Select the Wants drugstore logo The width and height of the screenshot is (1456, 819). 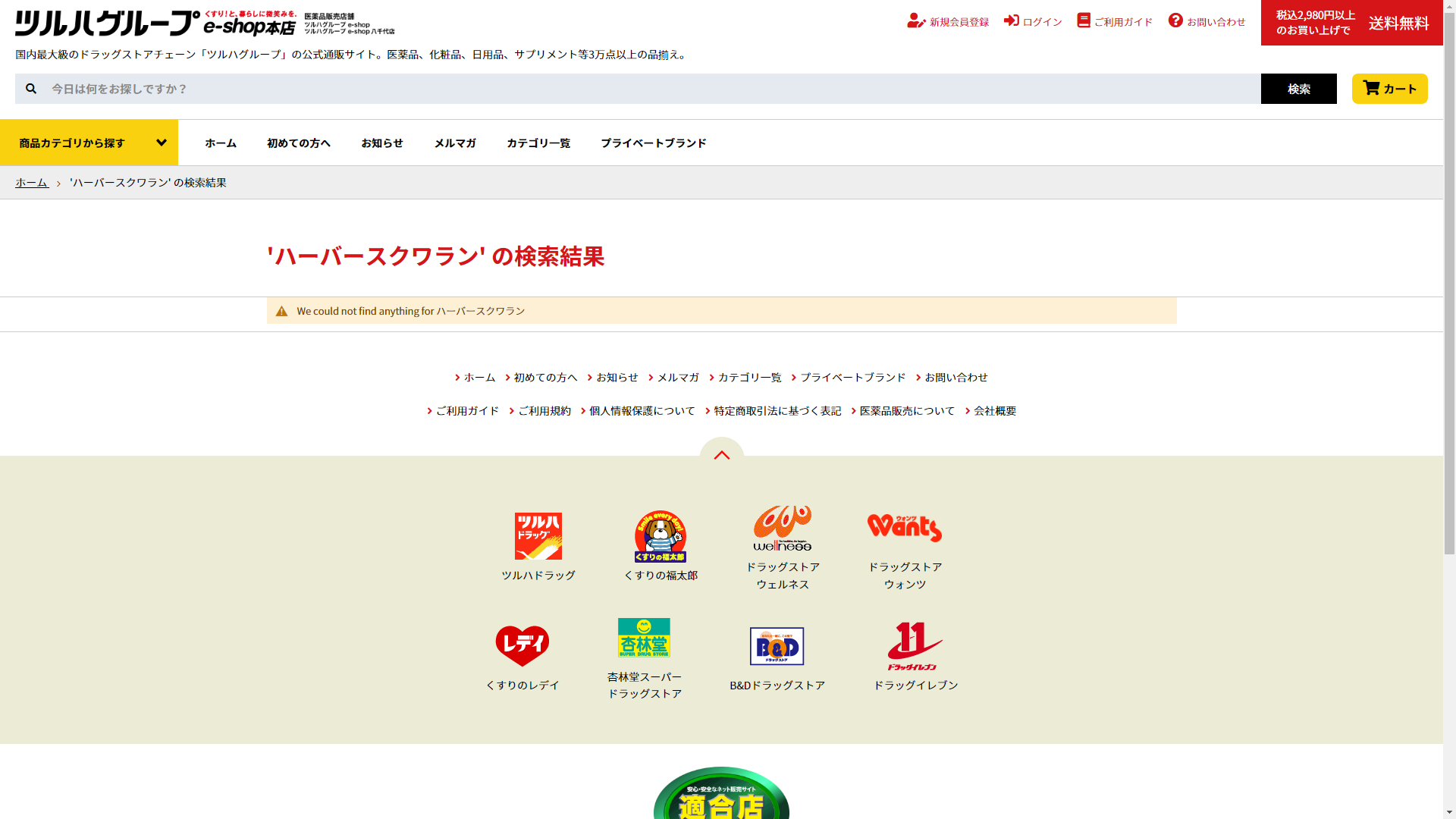point(904,528)
